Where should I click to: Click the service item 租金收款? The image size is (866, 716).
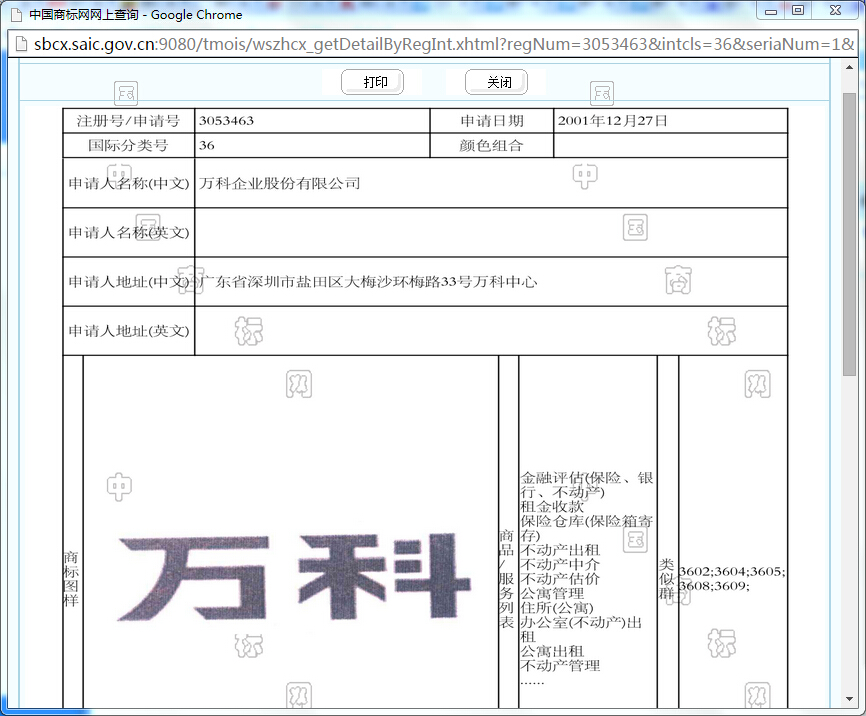pyautogui.click(x=552, y=507)
